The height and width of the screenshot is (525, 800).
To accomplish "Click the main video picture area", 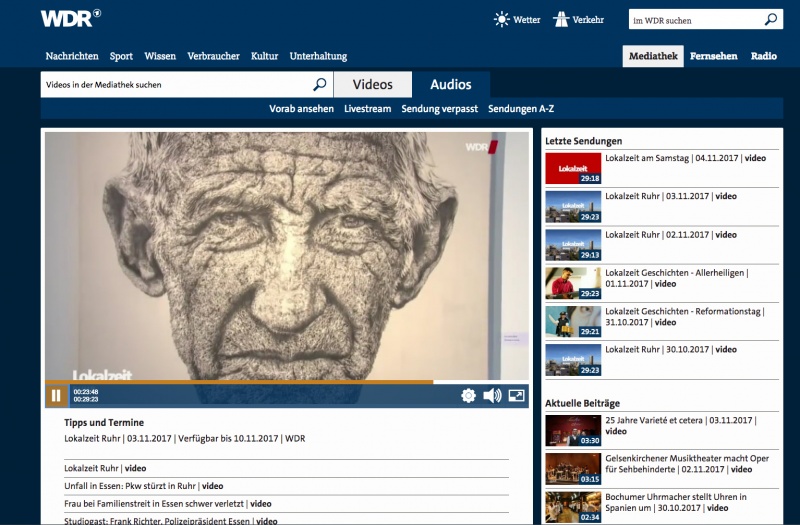I will point(287,255).
